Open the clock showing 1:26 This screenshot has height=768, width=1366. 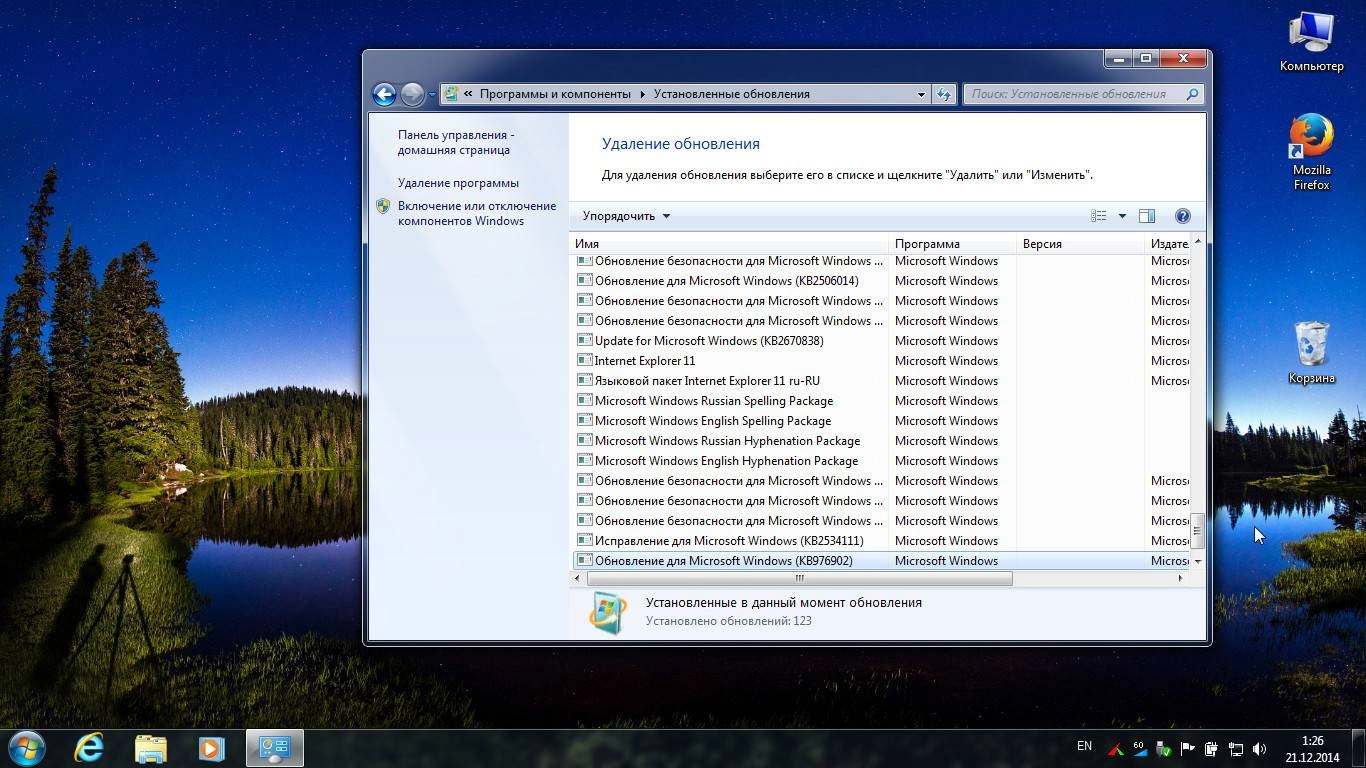tap(1312, 749)
